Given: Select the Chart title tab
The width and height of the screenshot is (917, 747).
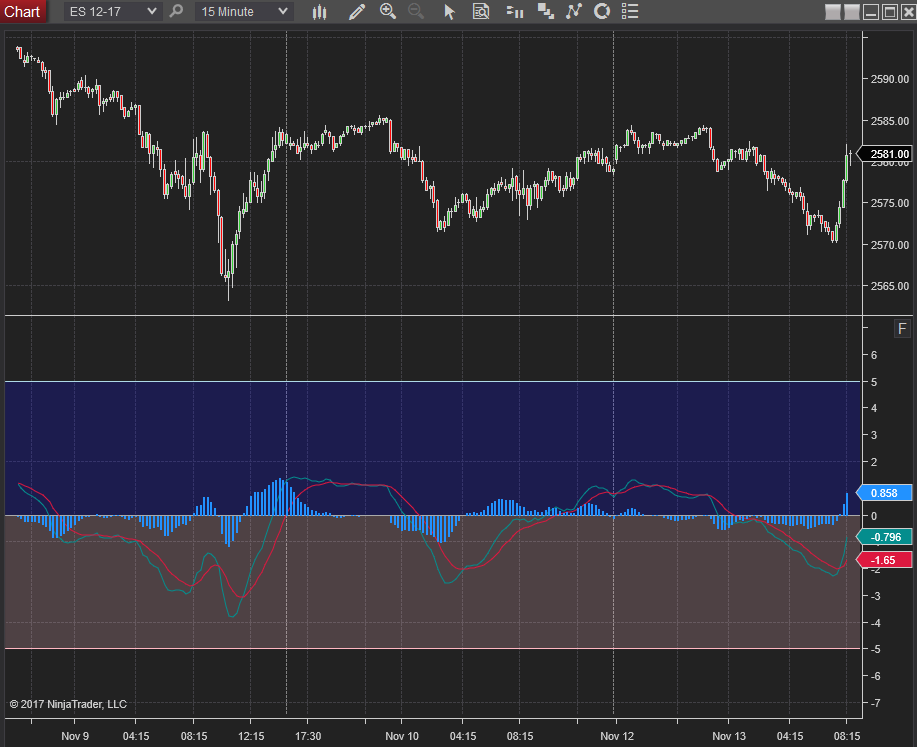Looking at the screenshot, I should 23,12.
